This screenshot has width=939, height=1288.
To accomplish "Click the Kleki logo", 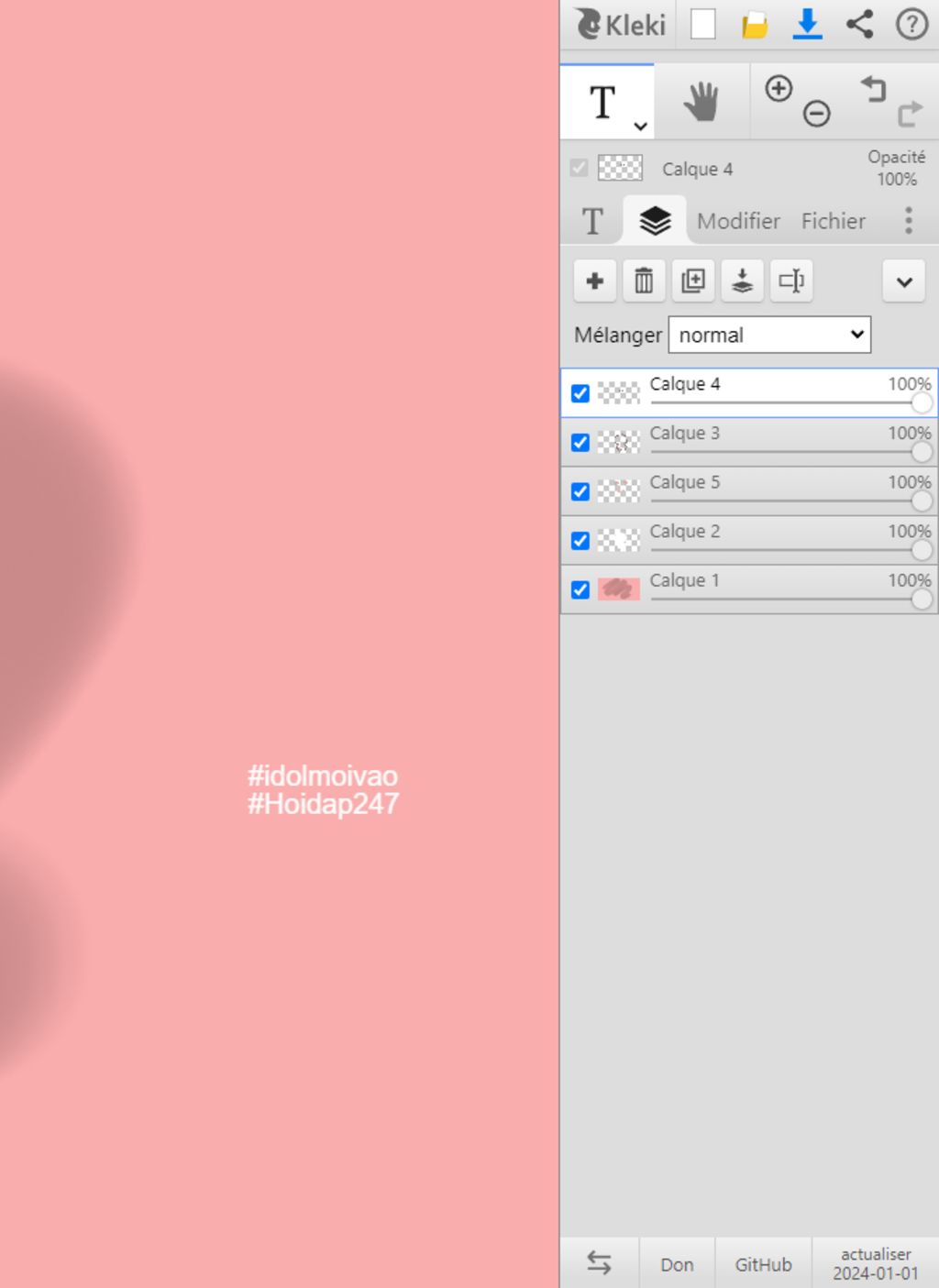I will click(x=620, y=24).
